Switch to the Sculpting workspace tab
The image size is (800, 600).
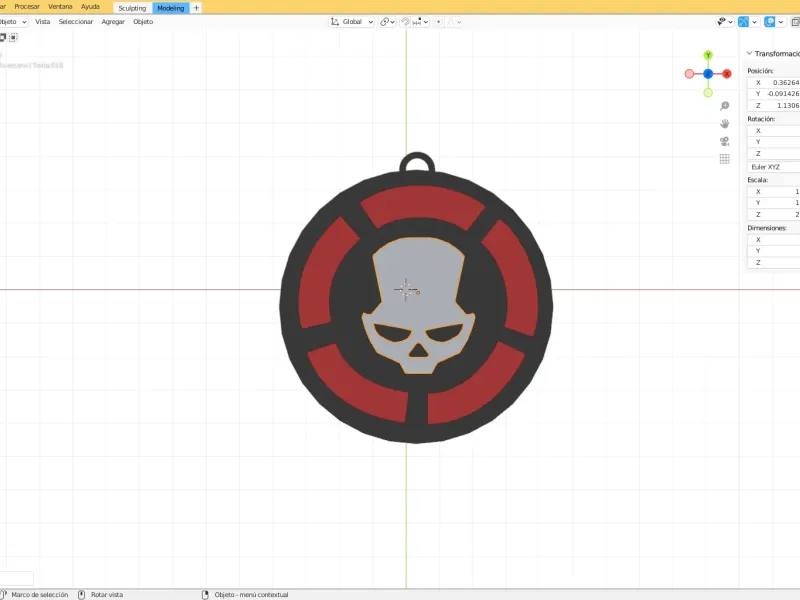tap(132, 8)
